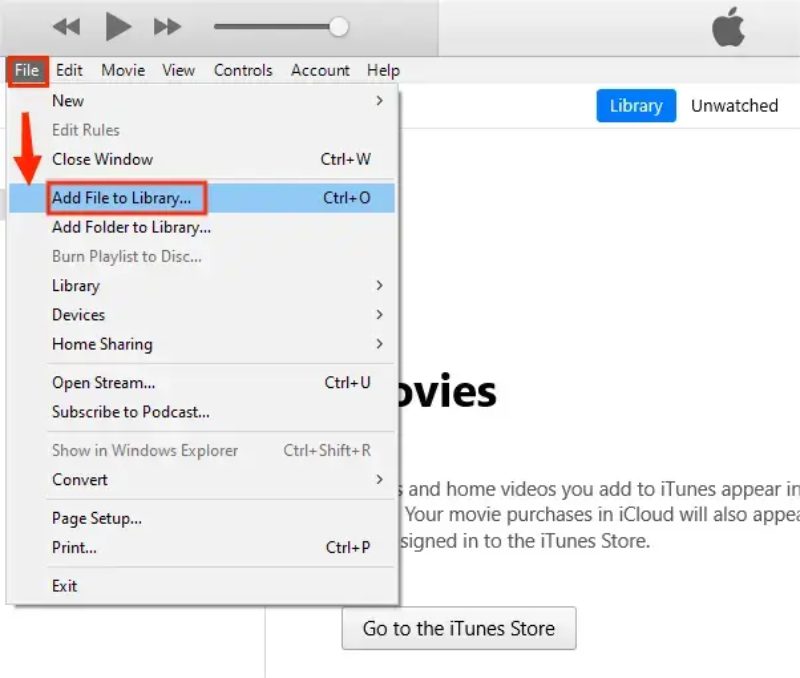Choose Exit to quit iTunes
This screenshot has height=678, width=800.
(x=202, y=586)
